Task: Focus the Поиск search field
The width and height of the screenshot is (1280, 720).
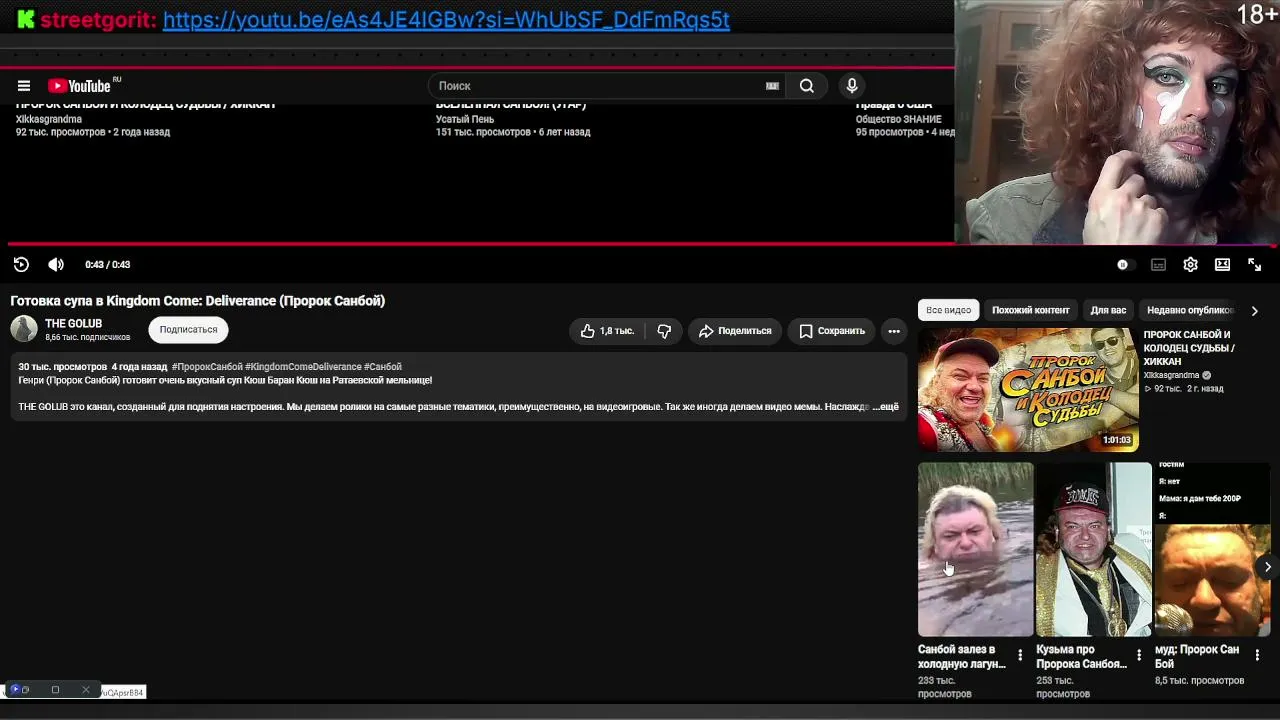Action: (597, 86)
